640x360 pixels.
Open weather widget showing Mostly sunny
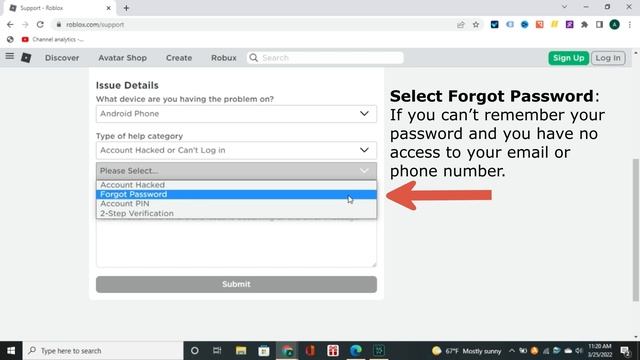467,351
